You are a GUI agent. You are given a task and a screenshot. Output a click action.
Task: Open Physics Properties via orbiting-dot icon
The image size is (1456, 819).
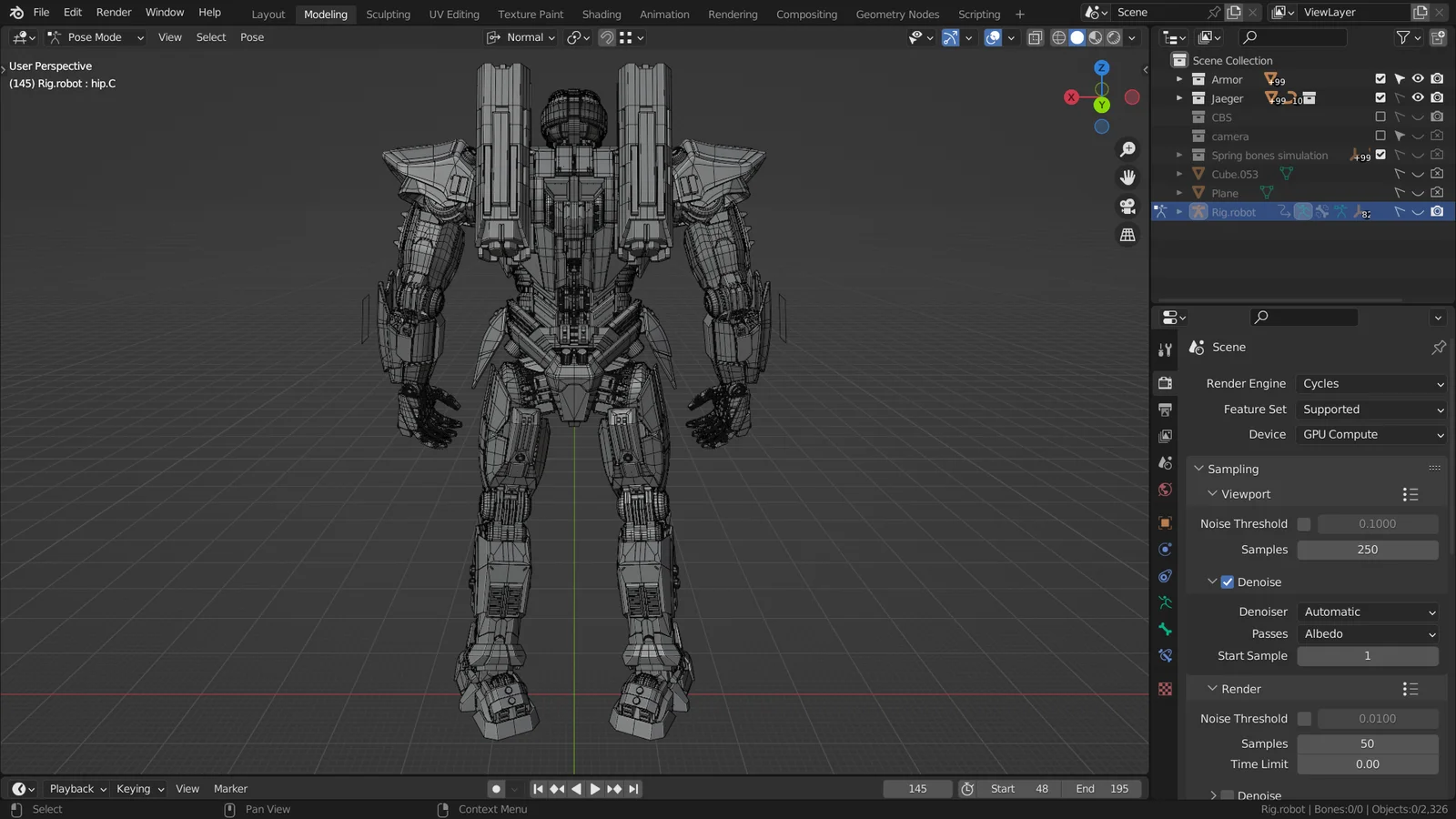click(1165, 550)
